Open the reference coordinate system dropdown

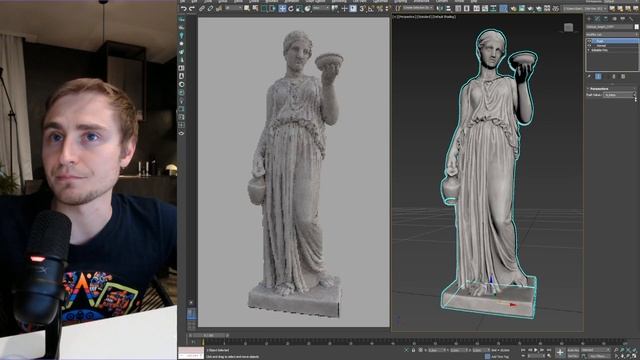point(321,8)
